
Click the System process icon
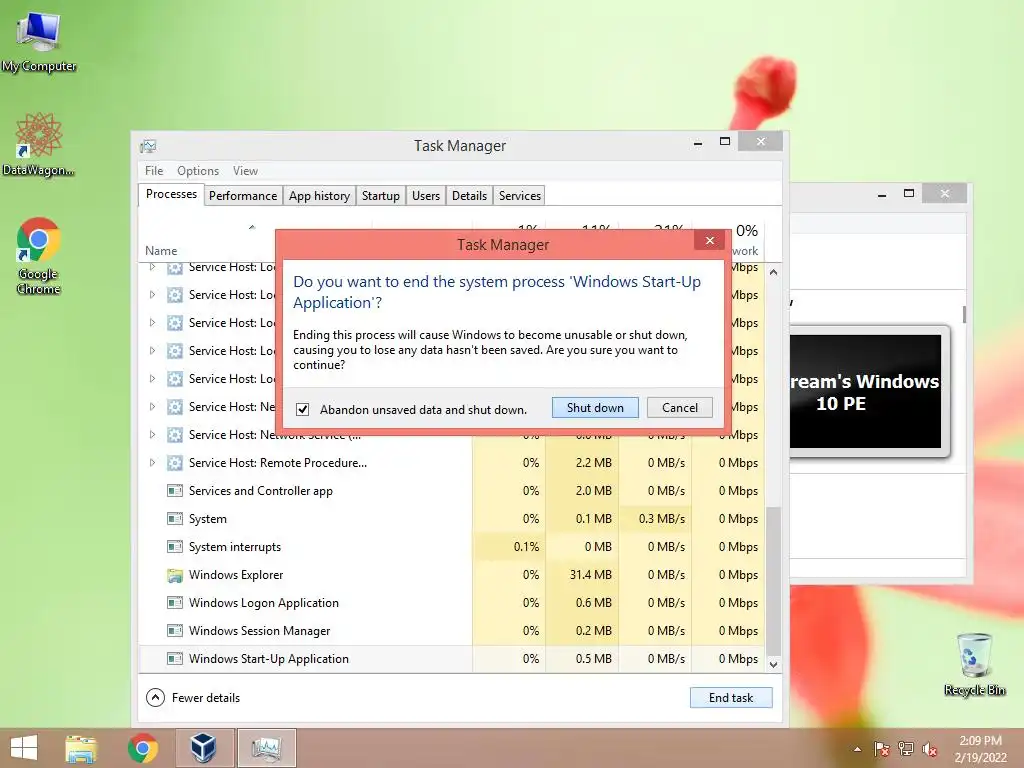pos(174,519)
